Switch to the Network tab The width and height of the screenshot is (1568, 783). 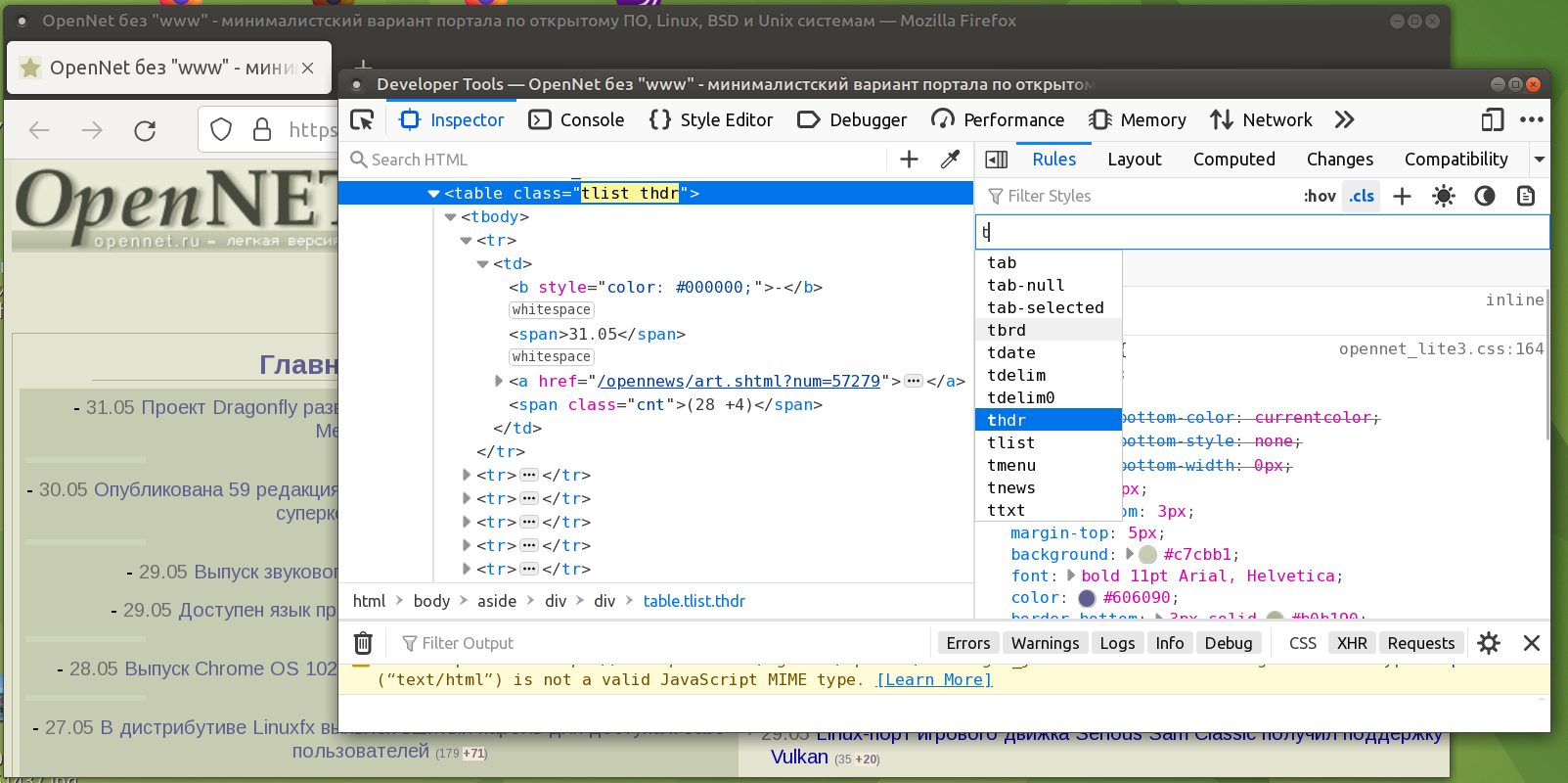tap(1261, 119)
